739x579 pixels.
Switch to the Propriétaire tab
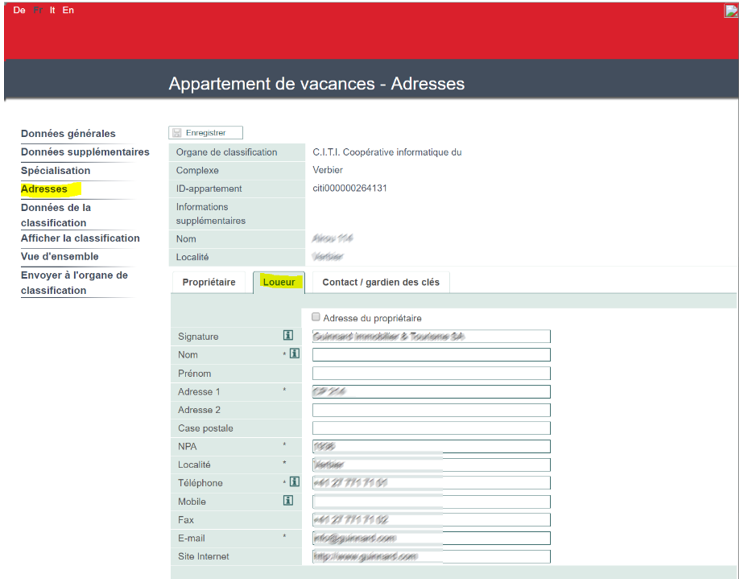pyautogui.click(x=209, y=282)
